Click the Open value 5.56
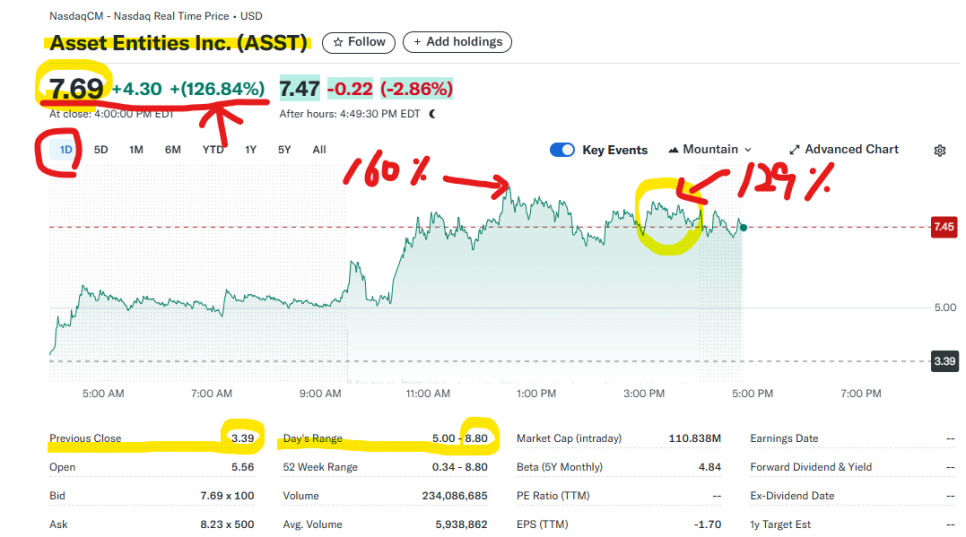The image size is (966, 537). (x=243, y=467)
